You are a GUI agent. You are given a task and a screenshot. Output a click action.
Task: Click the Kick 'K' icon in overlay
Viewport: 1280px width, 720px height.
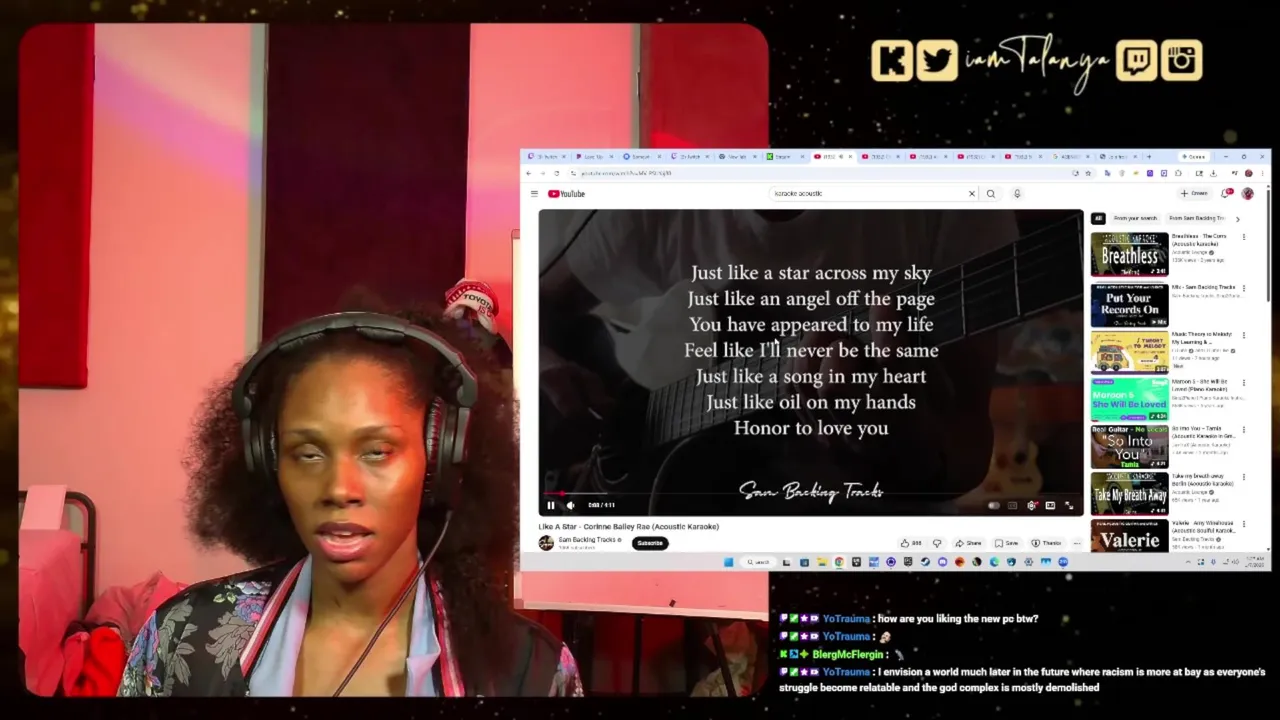coord(892,61)
